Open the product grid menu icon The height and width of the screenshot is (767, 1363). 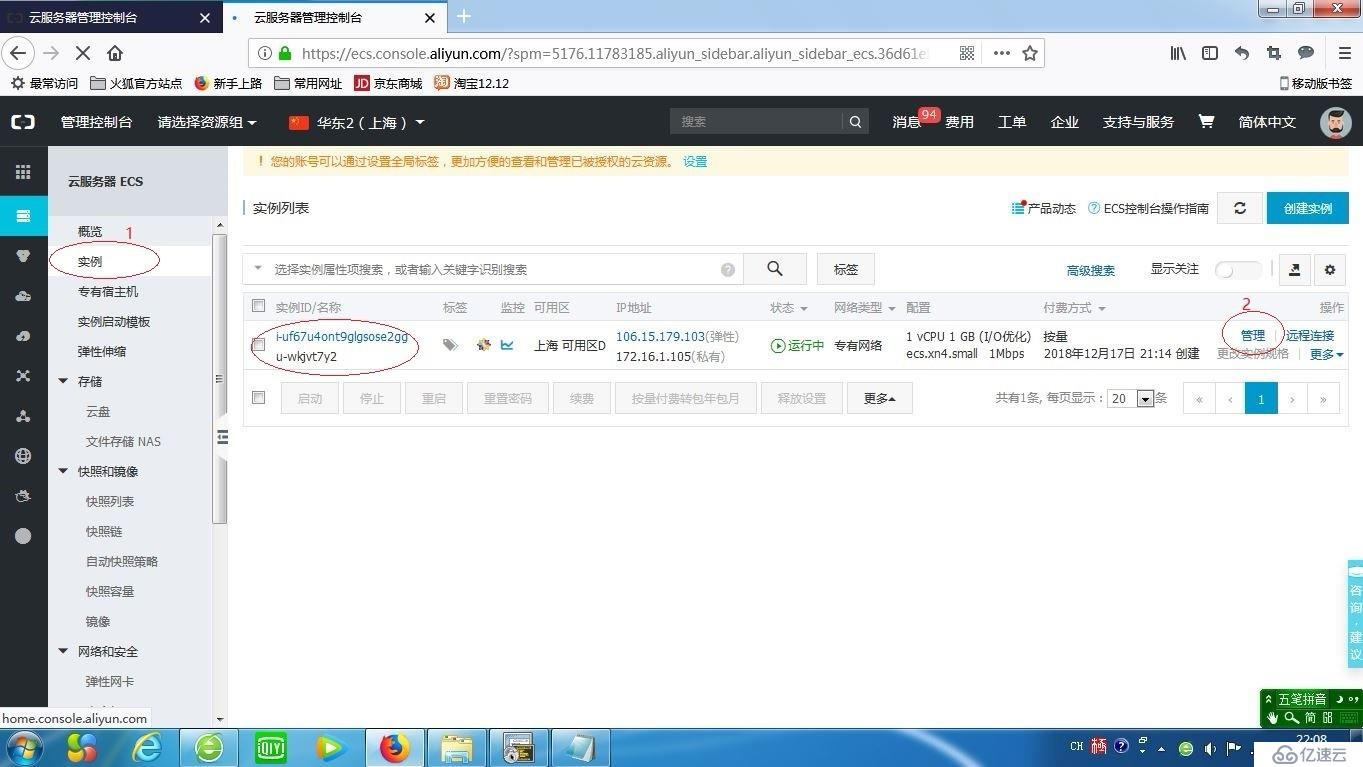pyautogui.click(x=23, y=172)
